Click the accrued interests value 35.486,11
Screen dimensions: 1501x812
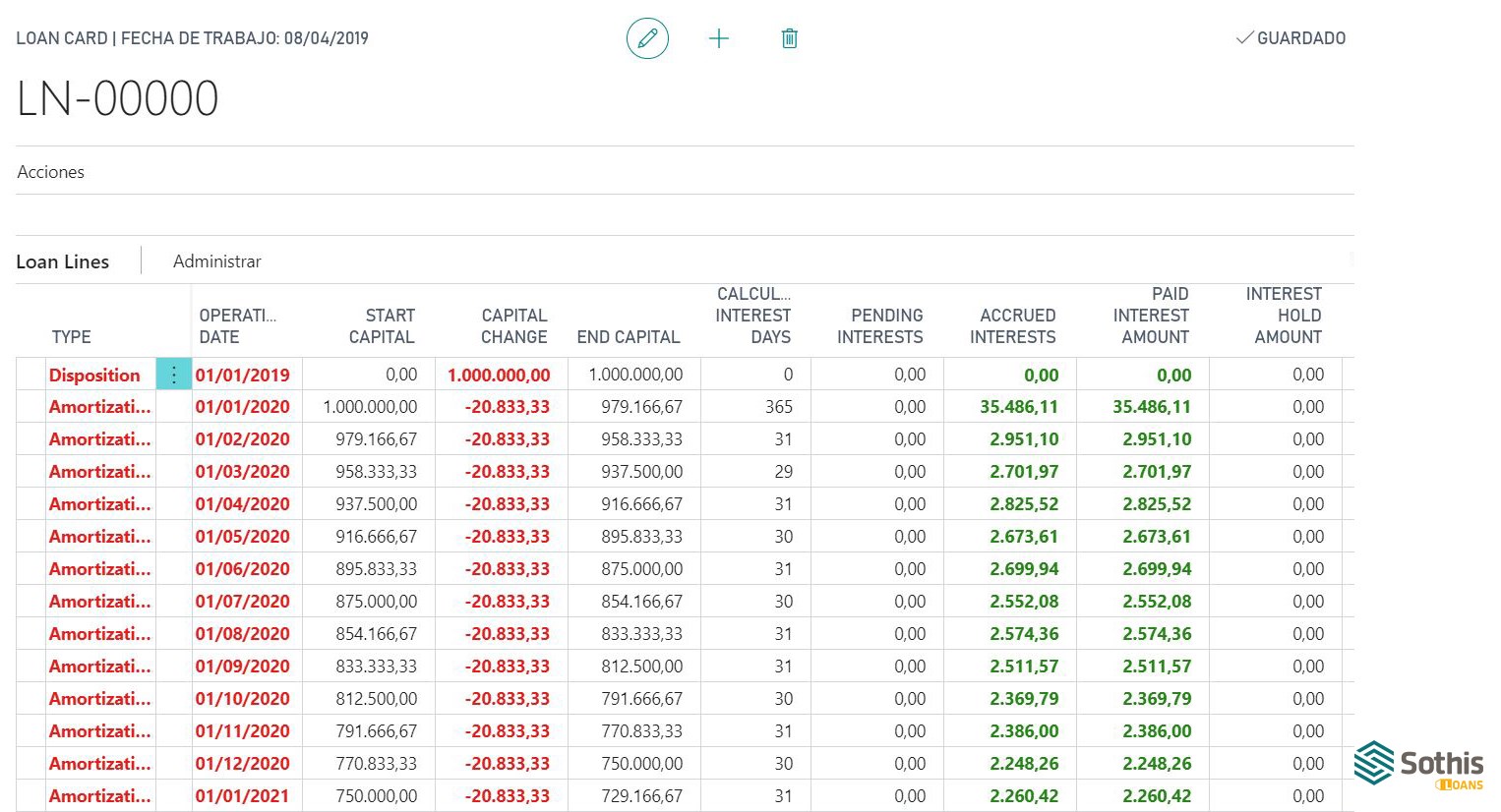1018,407
